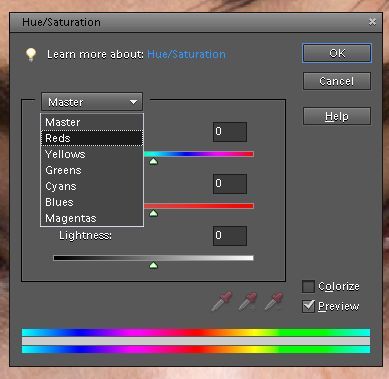Choose Reds from the channel list
Image resolution: width=389 pixels, height=379 pixels.
[x=92, y=138]
